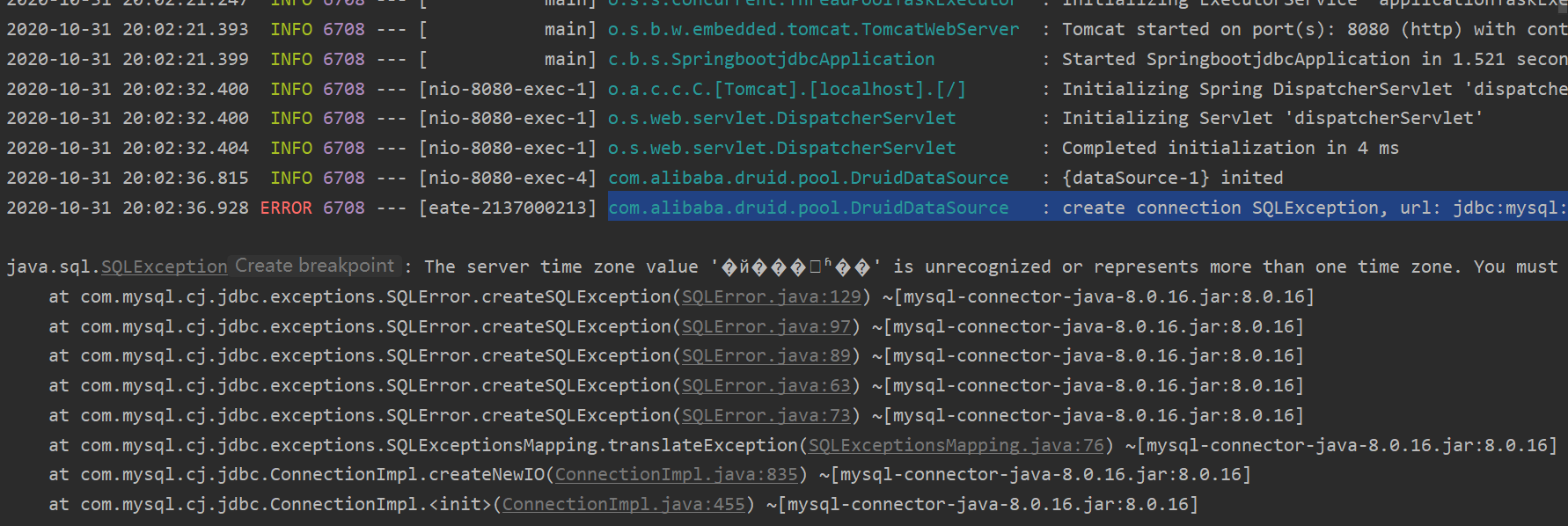Select the highlighted com.alibaba.druid.pool.DruidDataSource logger on ERROR line
The width and height of the screenshot is (1568, 526).
[x=809, y=208]
